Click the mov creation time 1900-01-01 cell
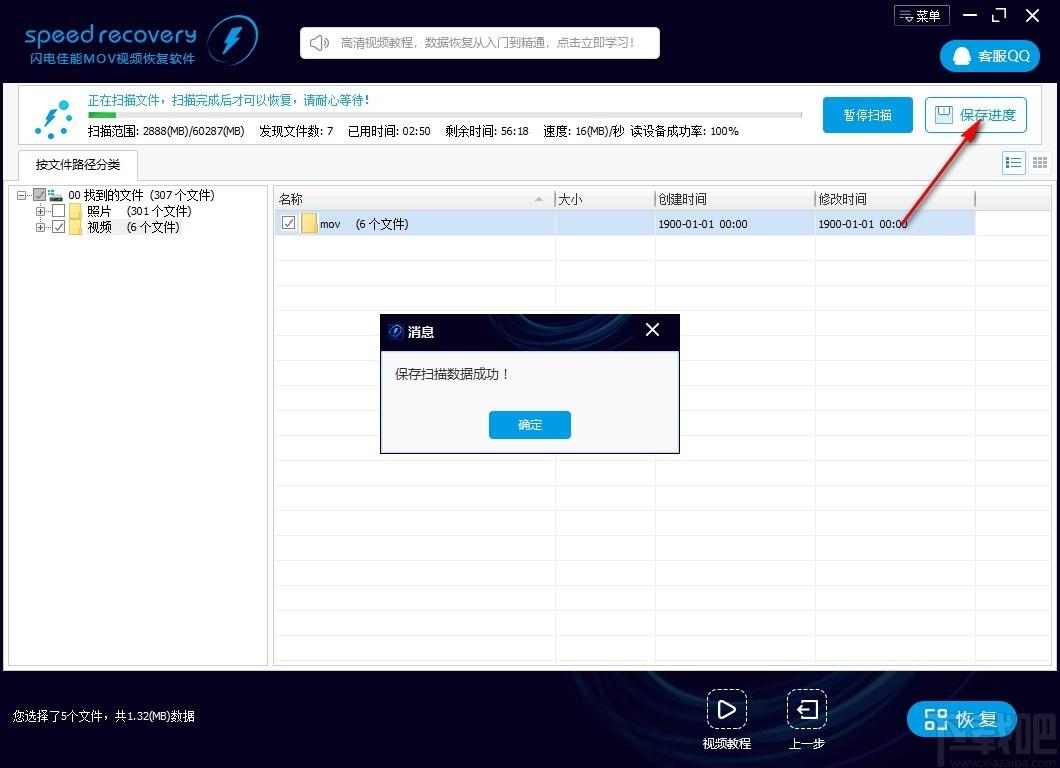This screenshot has height=768, width=1060. [702, 224]
